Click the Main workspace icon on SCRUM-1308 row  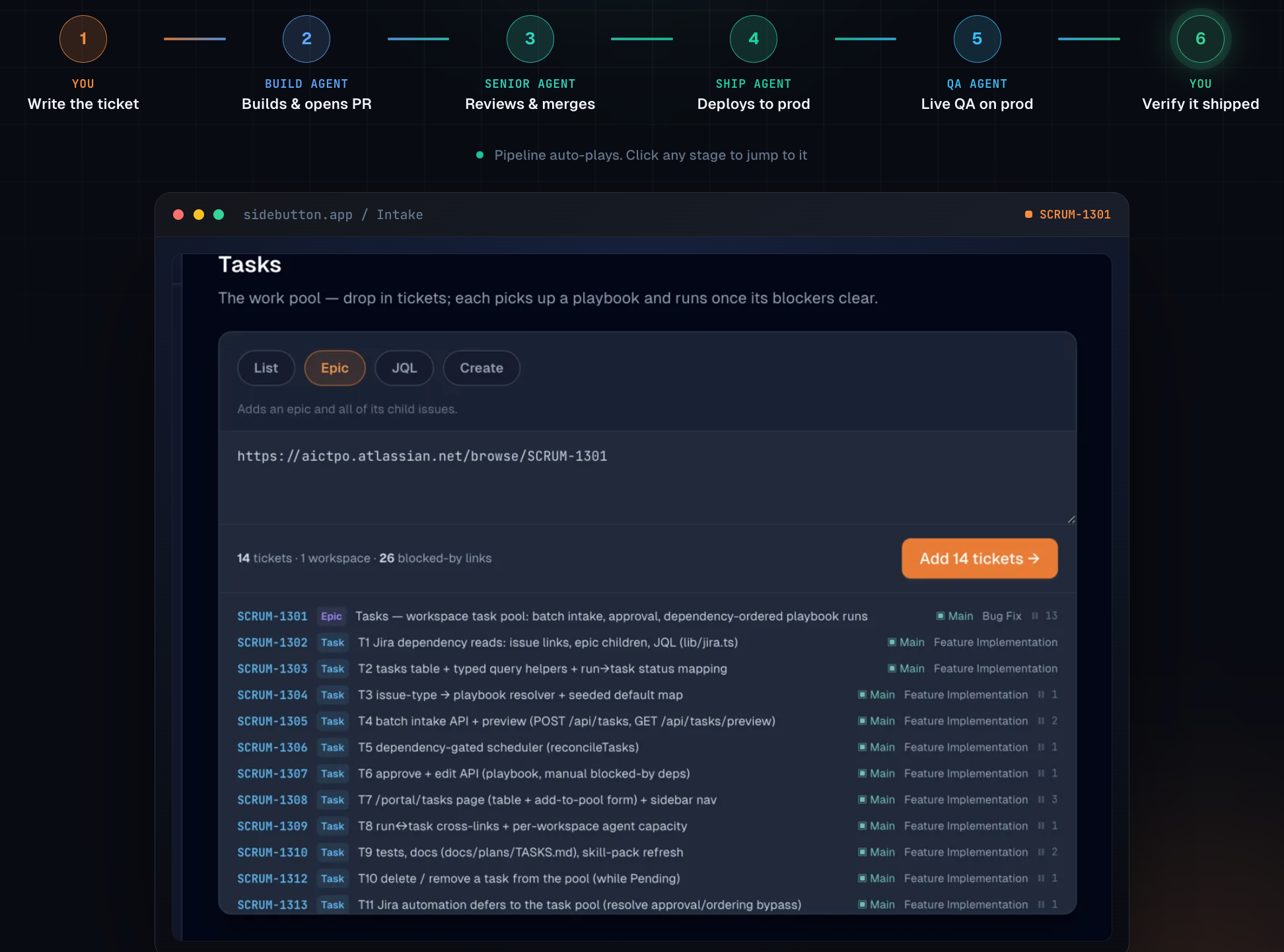click(x=862, y=799)
